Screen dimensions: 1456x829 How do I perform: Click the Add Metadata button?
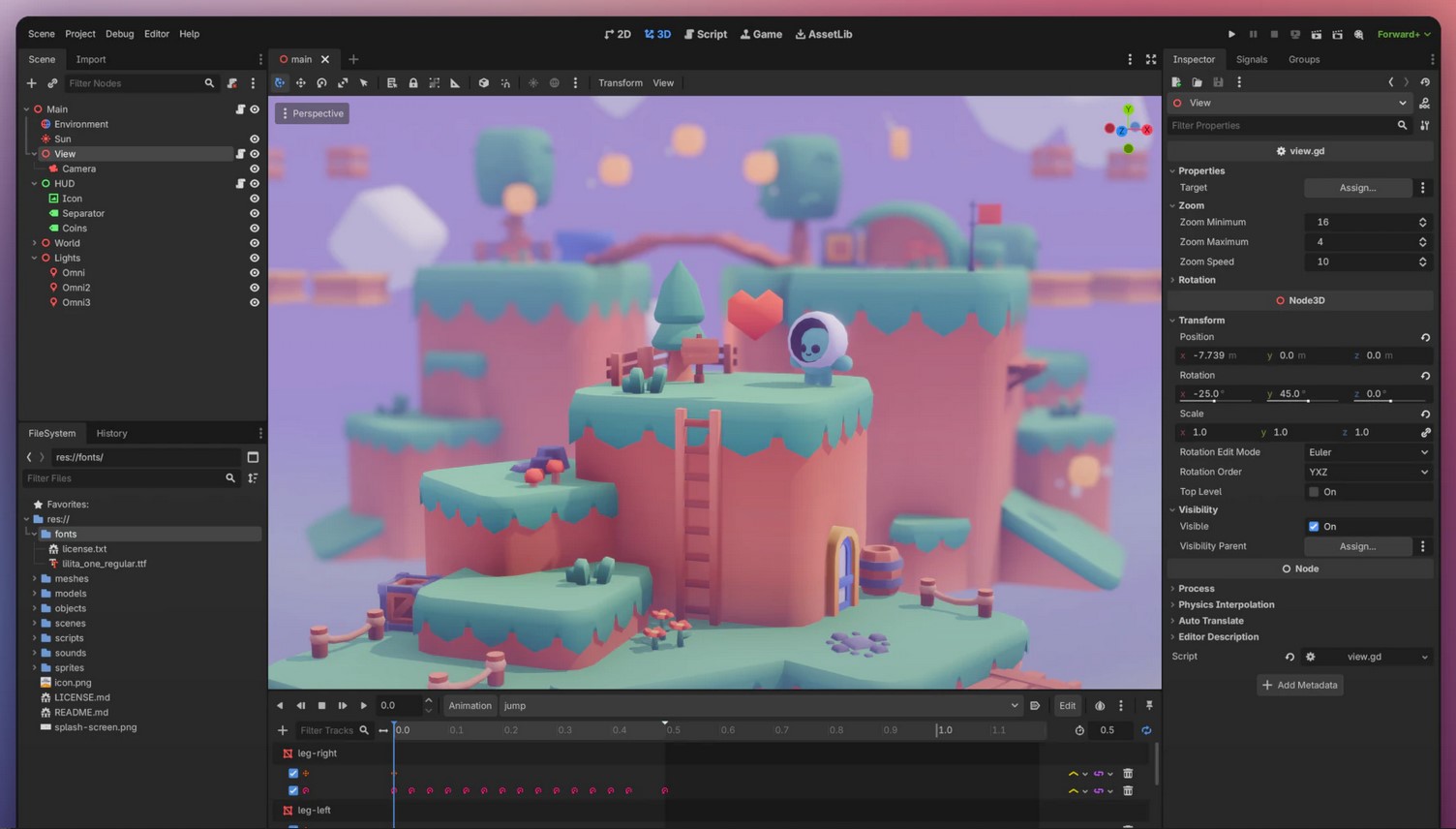[x=1299, y=686]
